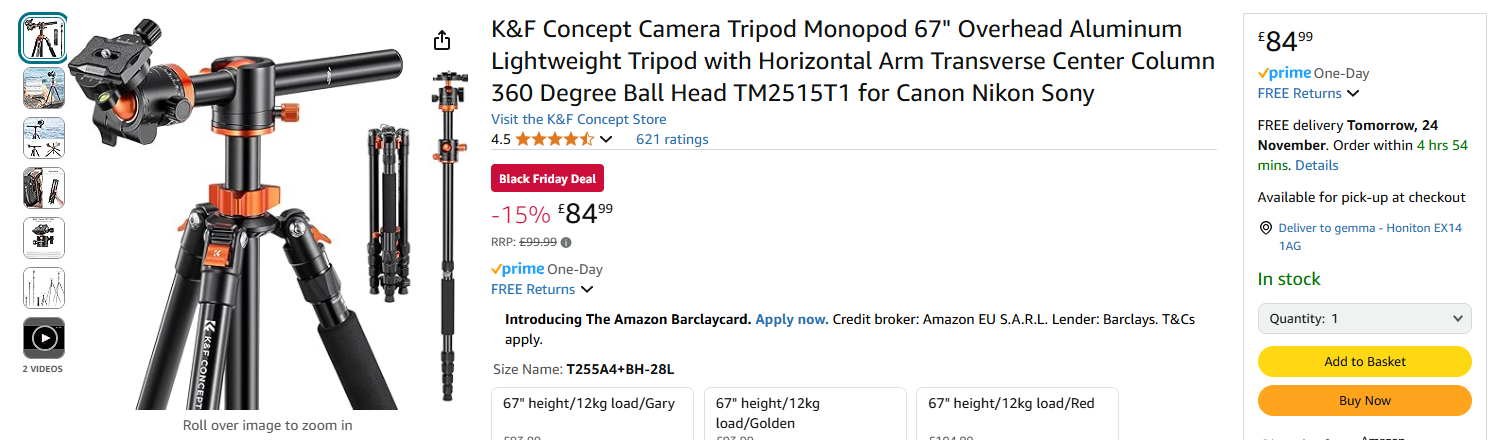
Task: Select the 67" height/12kg load/Golden option
Action: (805, 412)
